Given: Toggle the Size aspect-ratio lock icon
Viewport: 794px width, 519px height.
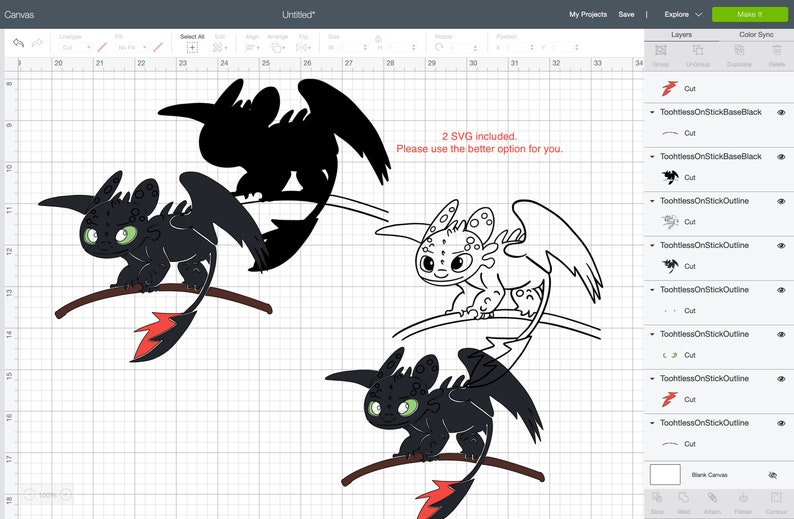Looking at the screenshot, I should click(378, 38).
